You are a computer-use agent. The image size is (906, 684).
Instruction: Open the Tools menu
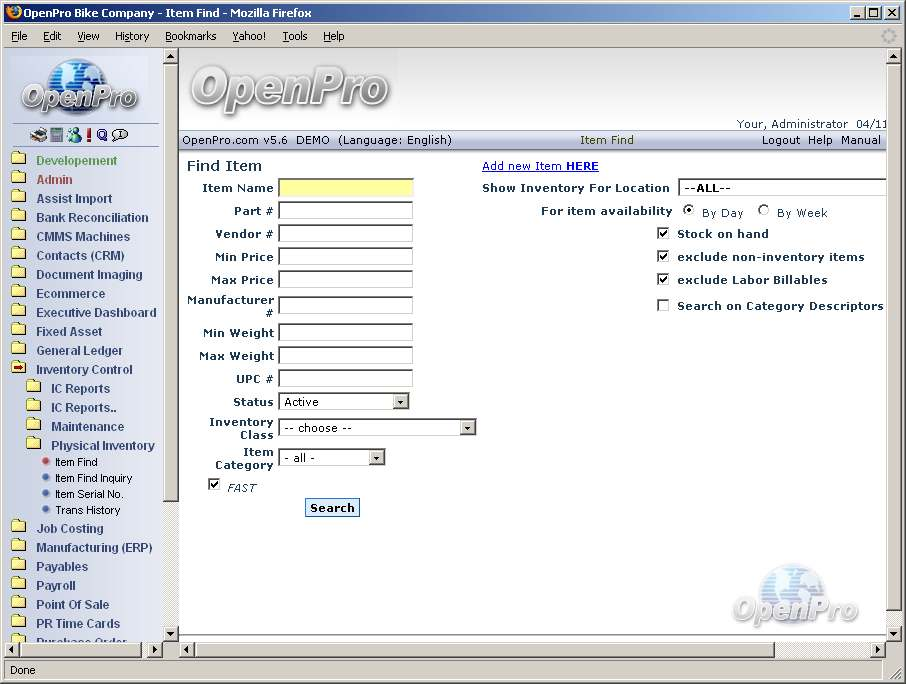295,36
